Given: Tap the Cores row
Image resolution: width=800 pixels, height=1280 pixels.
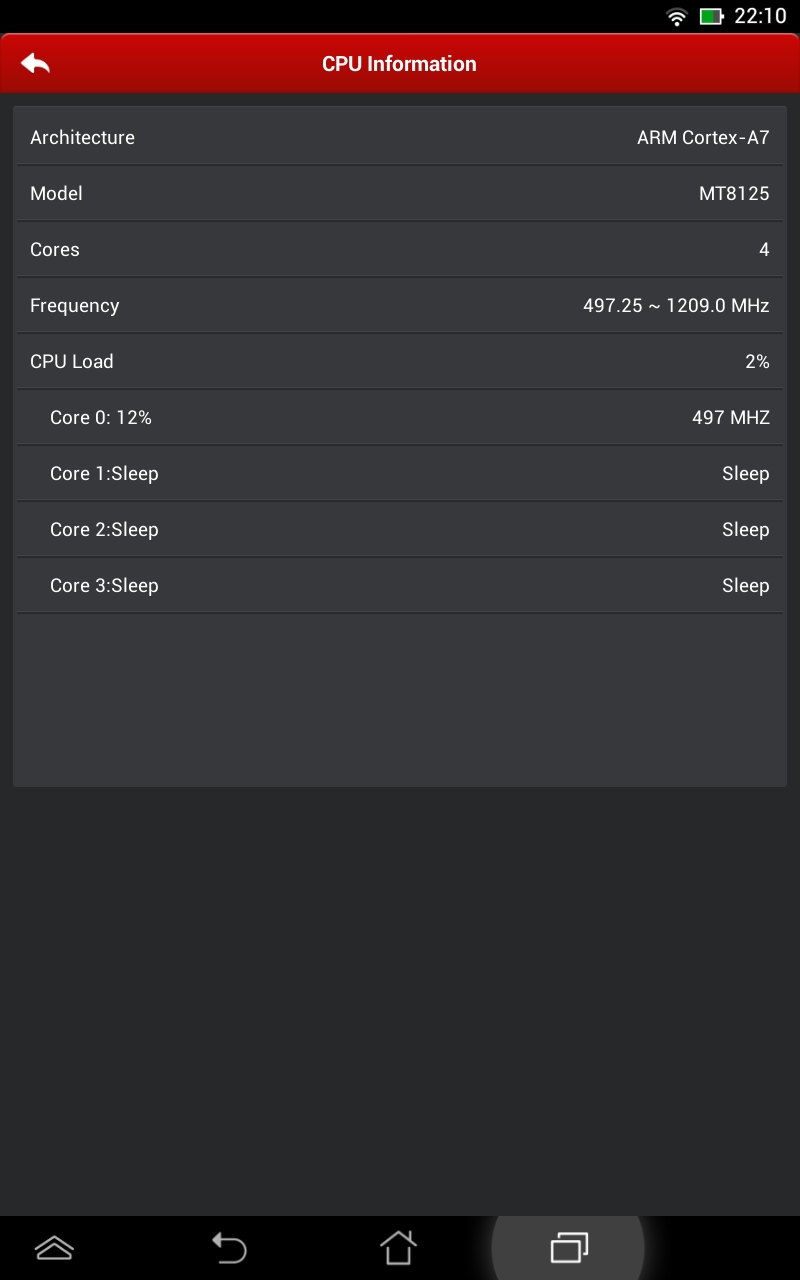Looking at the screenshot, I should [400, 250].
